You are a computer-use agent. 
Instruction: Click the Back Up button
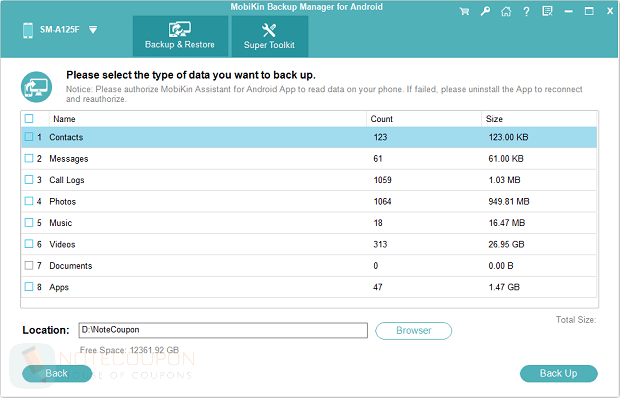[x=559, y=373]
